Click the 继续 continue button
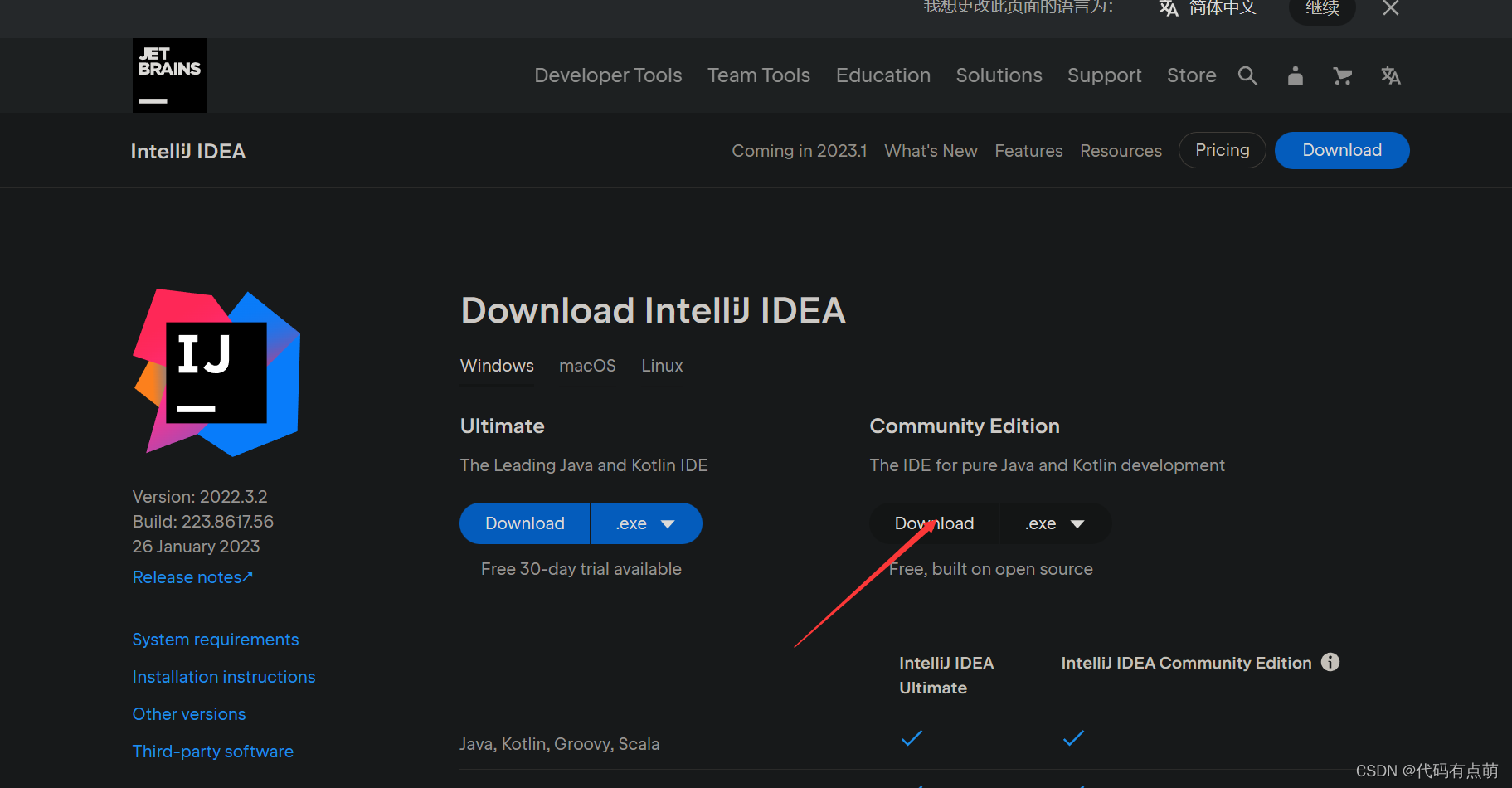This screenshot has width=1512, height=788. (1322, 9)
